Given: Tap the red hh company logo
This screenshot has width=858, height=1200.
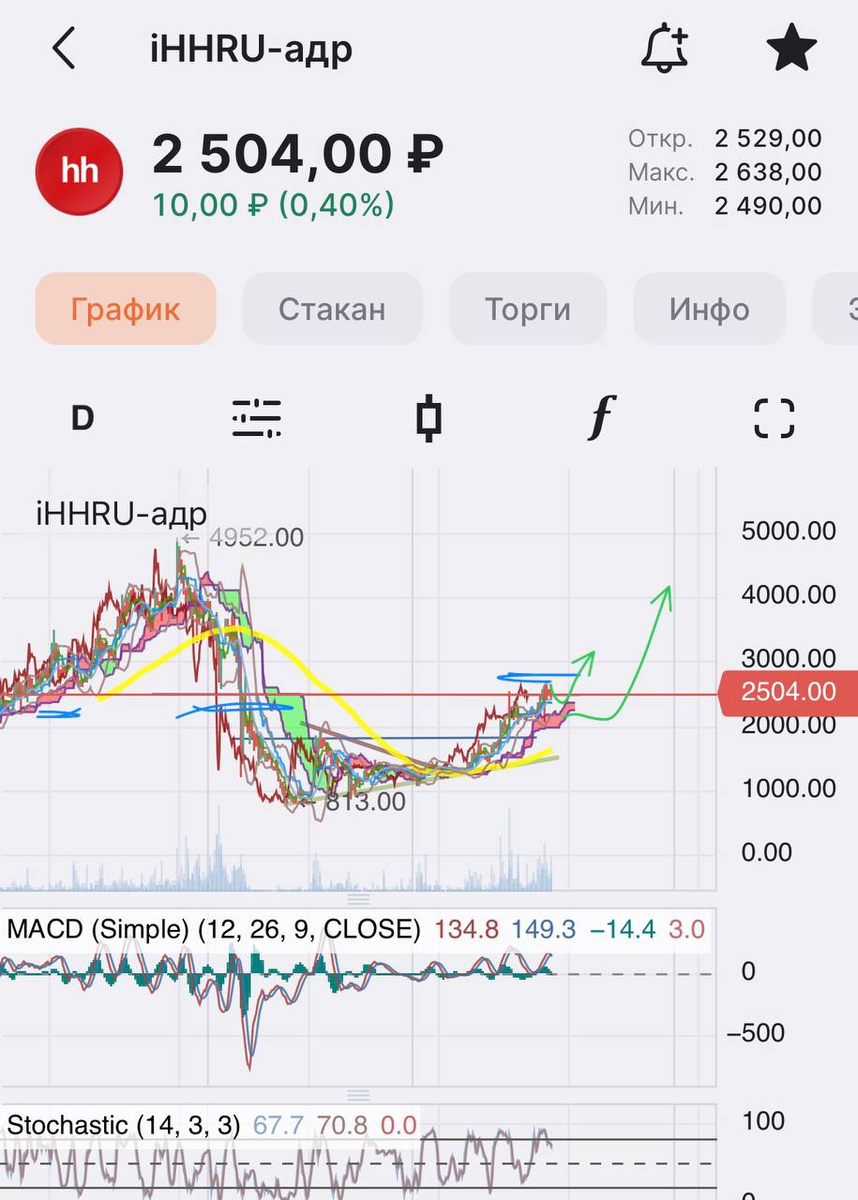Looking at the screenshot, I should [79, 171].
